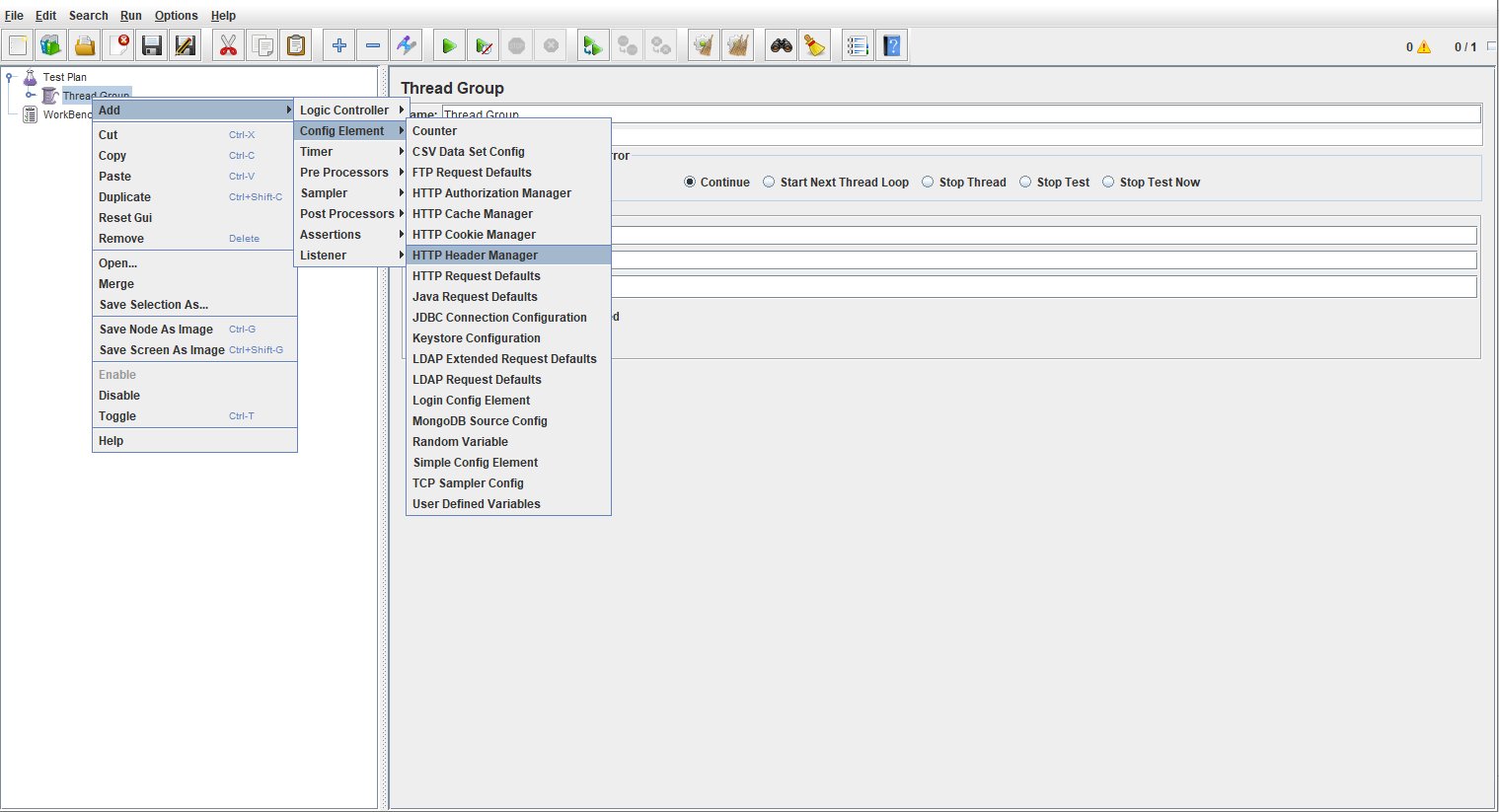
Task: Click the Start test green play icon
Action: (x=449, y=45)
